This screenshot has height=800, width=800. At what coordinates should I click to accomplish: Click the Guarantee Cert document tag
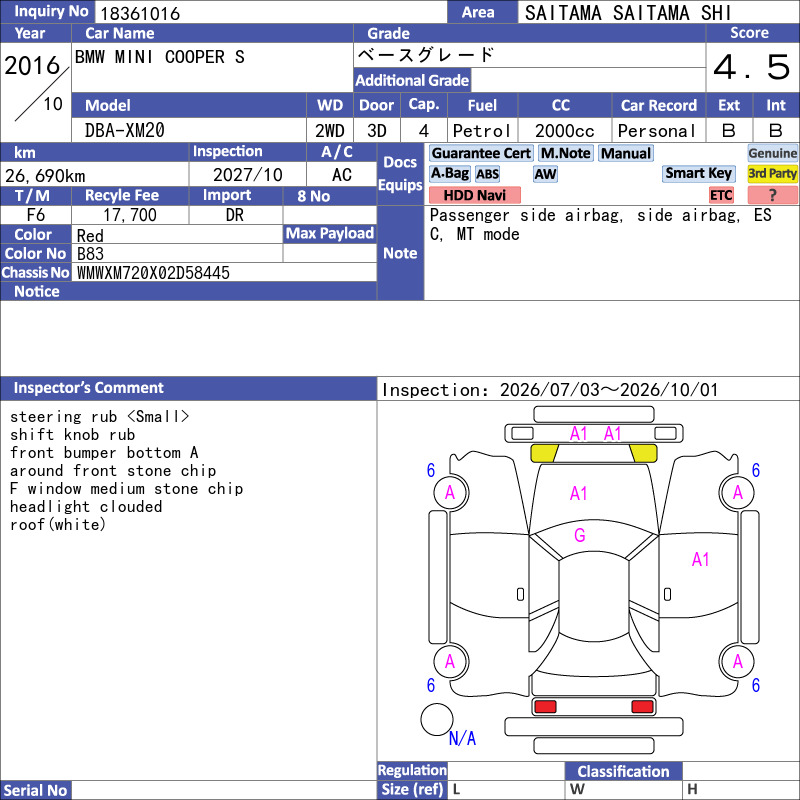point(481,153)
